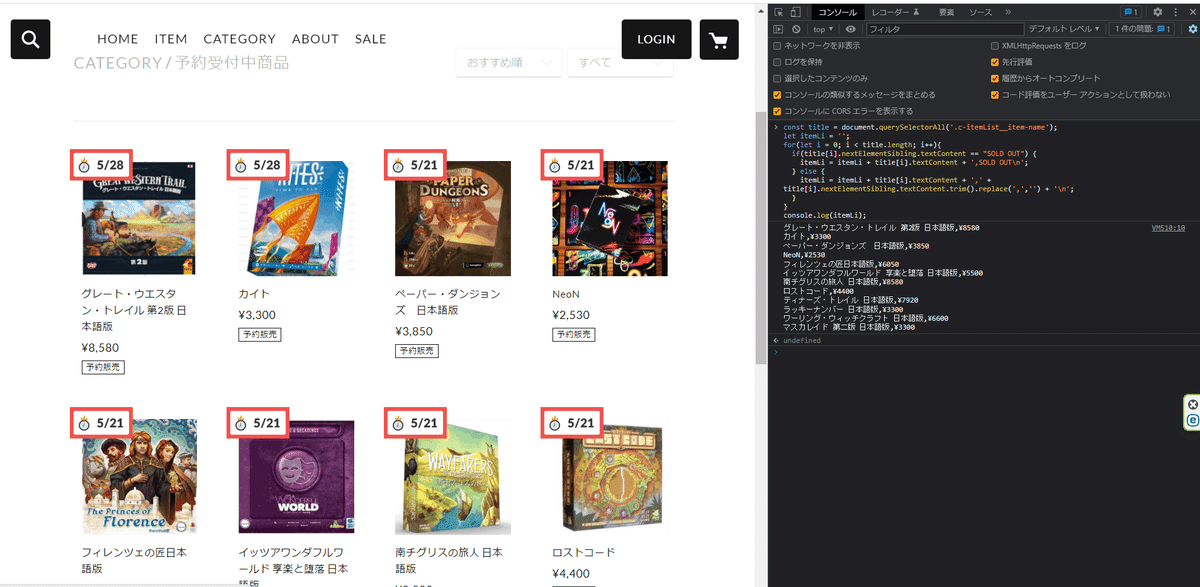Open DevTools settings gear in tab bar
The width and height of the screenshot is (1200, 587).
coord(1157,12)
